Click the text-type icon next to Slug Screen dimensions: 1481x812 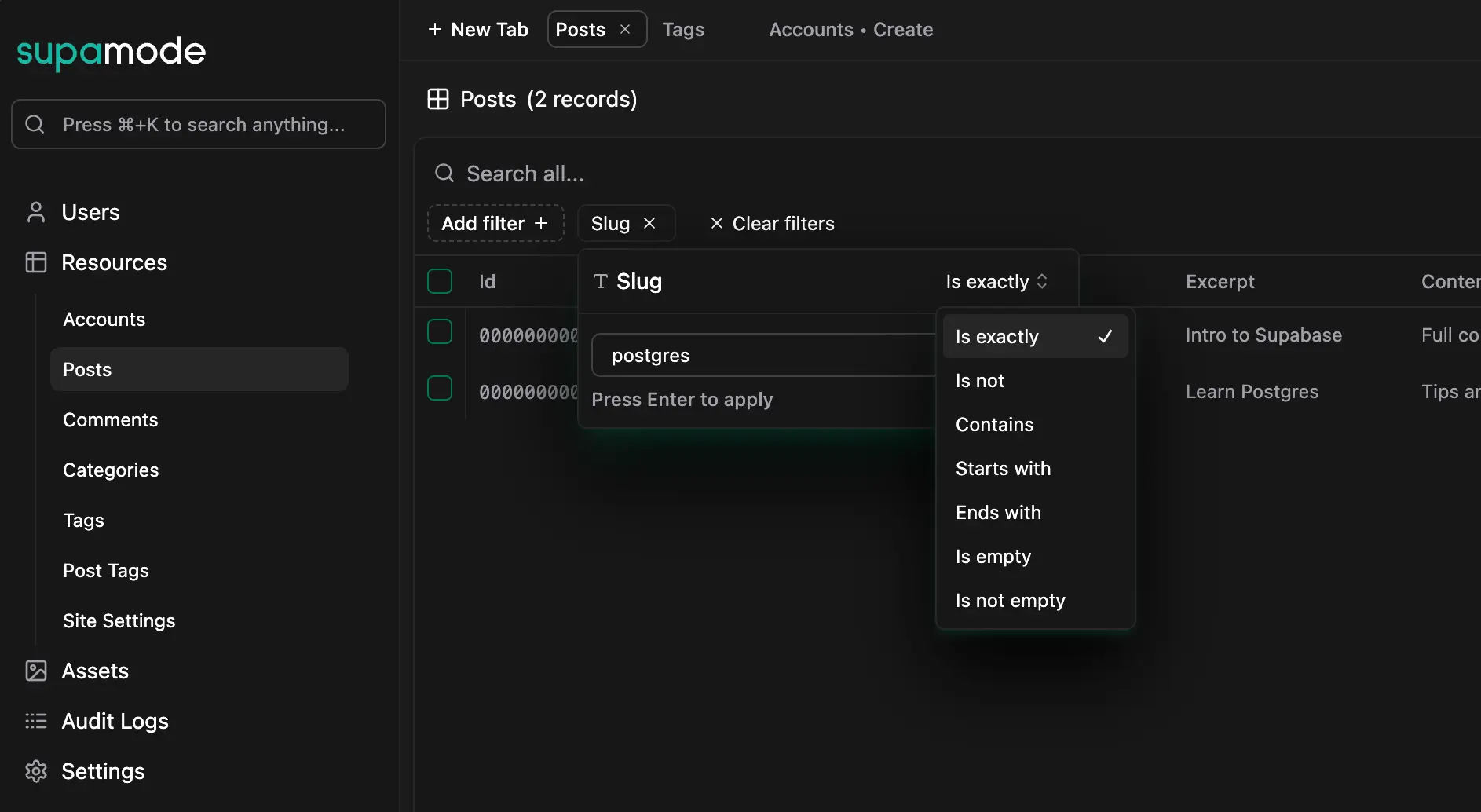point(600,281)
